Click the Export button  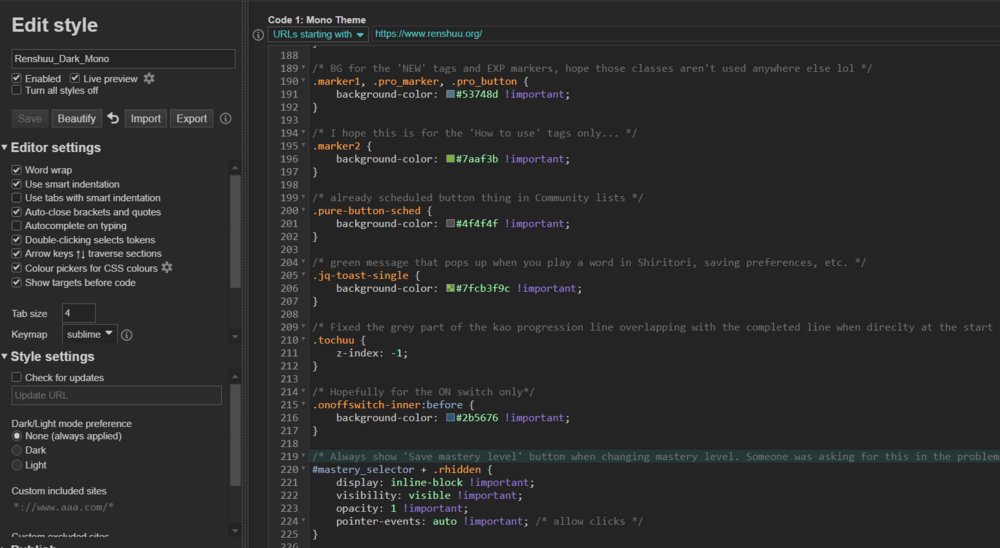click(x=192, y=118)
